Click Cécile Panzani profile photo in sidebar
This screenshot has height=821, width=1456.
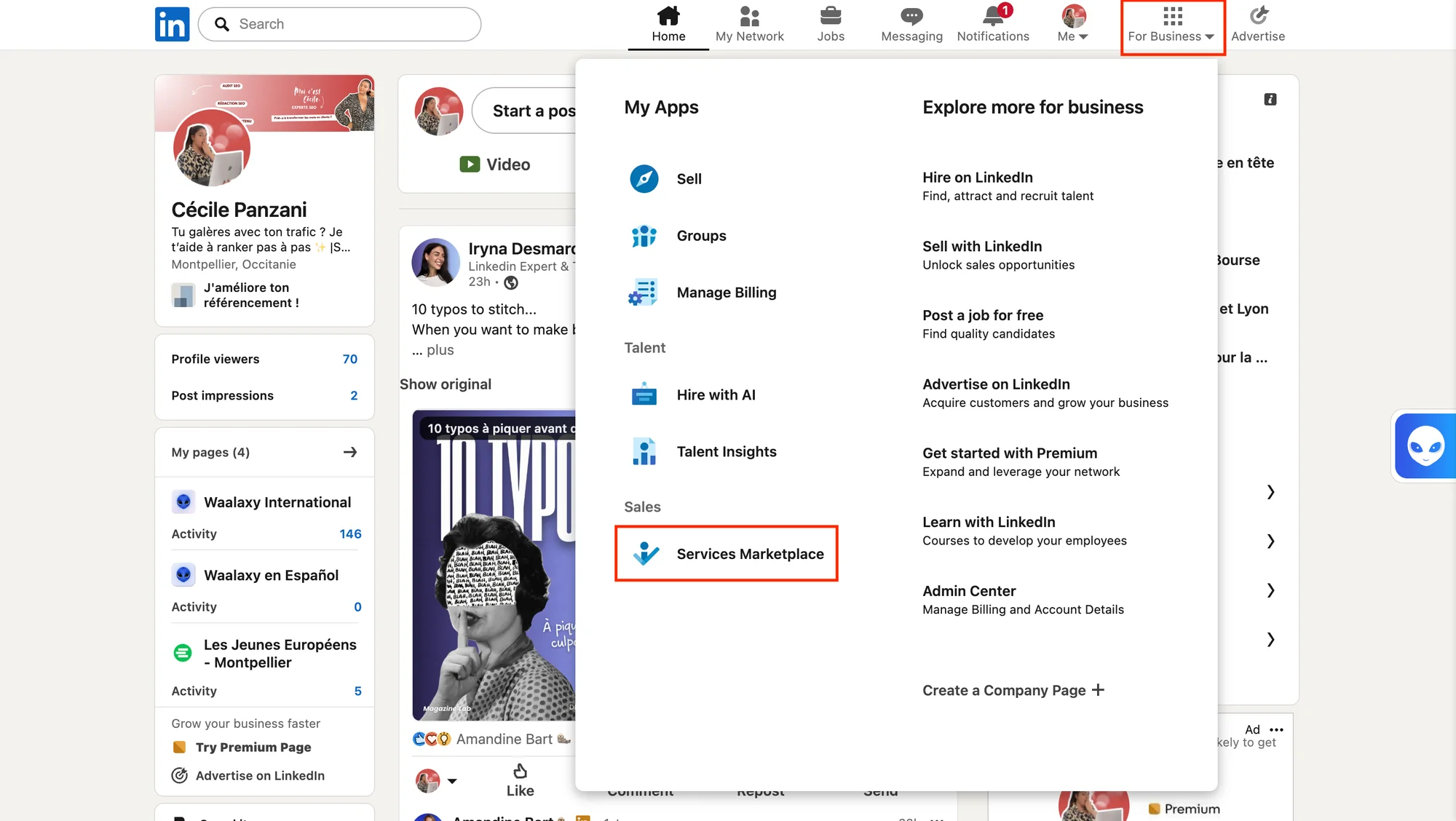tap(212, 148)
